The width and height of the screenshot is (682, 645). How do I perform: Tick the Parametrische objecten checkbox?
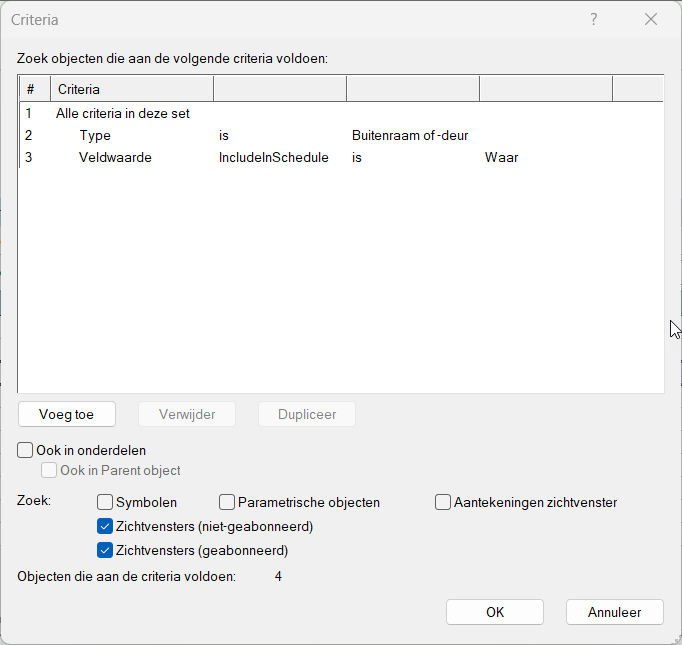(227, 503)
